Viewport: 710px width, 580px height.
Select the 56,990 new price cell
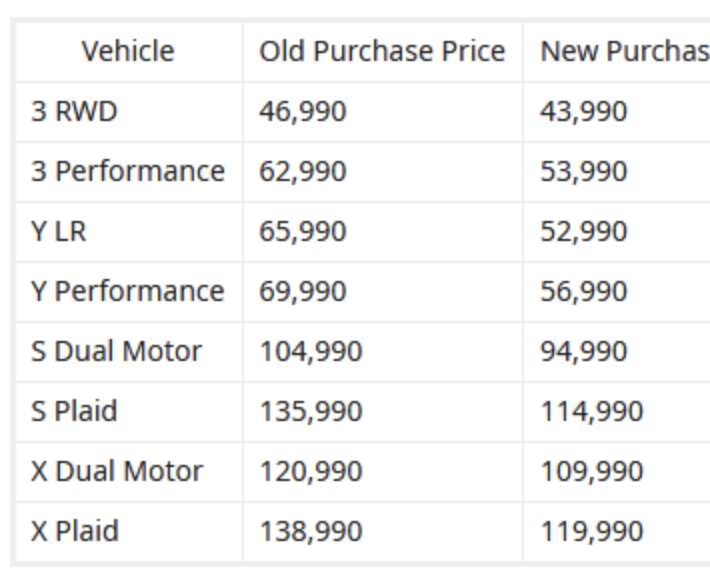(x=584, y=291)
